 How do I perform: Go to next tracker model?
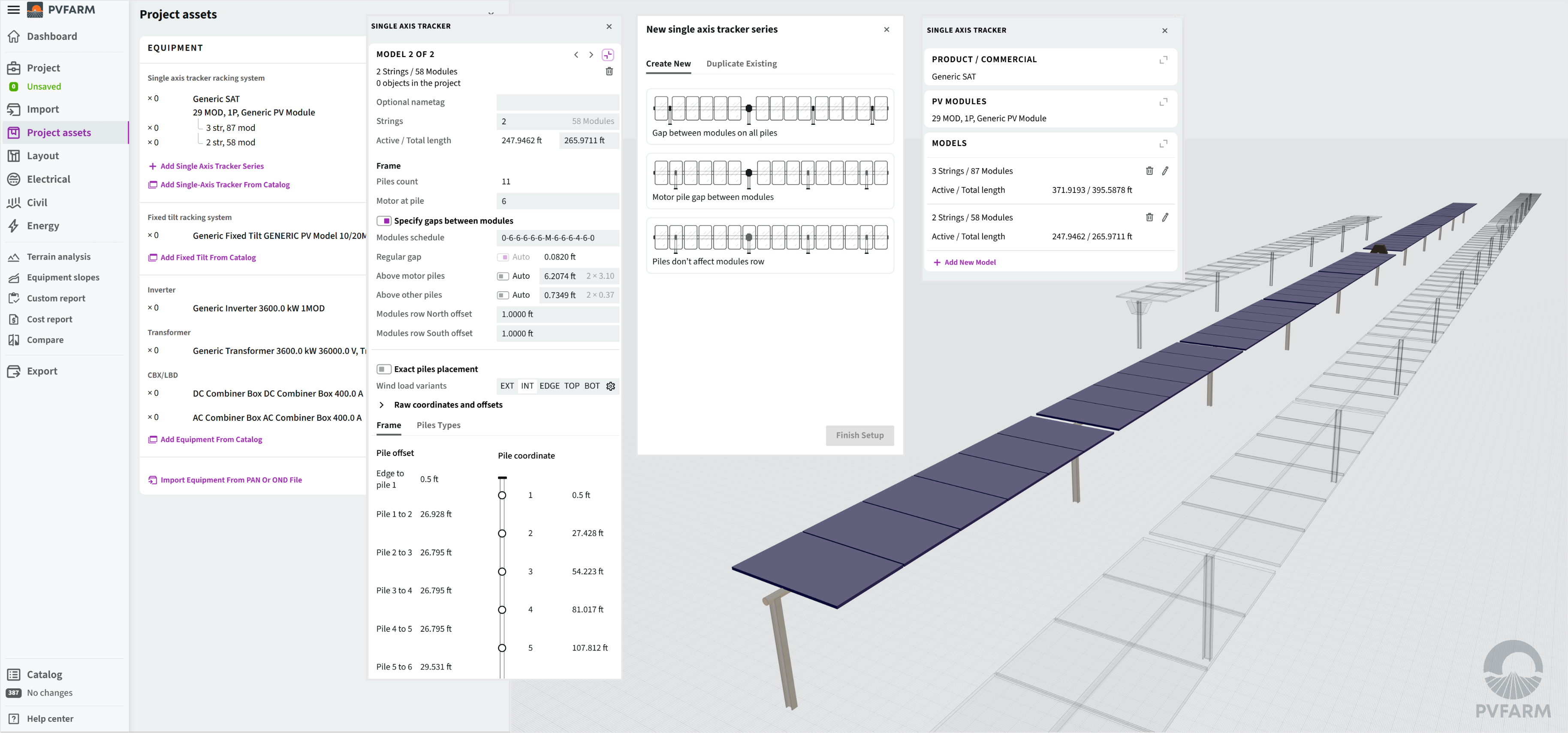pos(591,55)
